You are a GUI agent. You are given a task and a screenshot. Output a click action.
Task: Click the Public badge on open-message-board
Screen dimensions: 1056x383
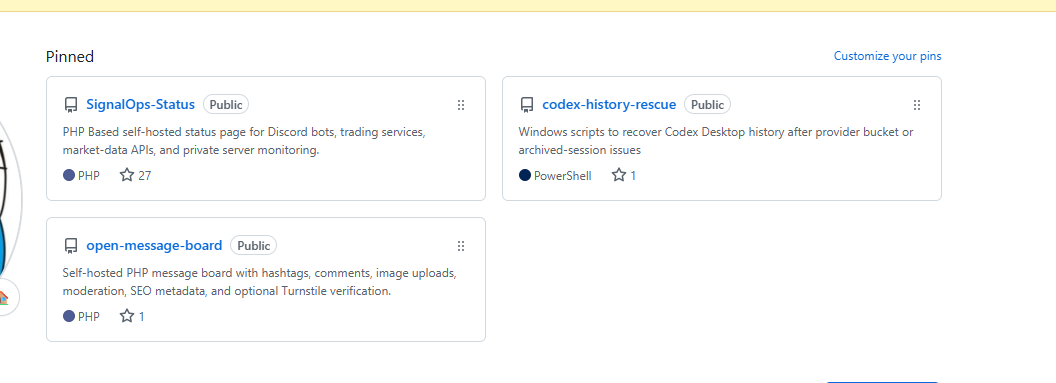[254, 246]
